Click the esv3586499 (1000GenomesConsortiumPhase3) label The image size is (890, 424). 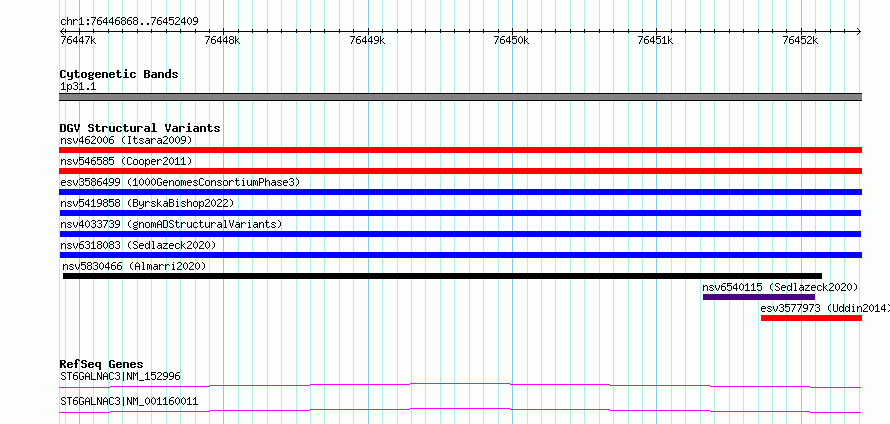180,182
